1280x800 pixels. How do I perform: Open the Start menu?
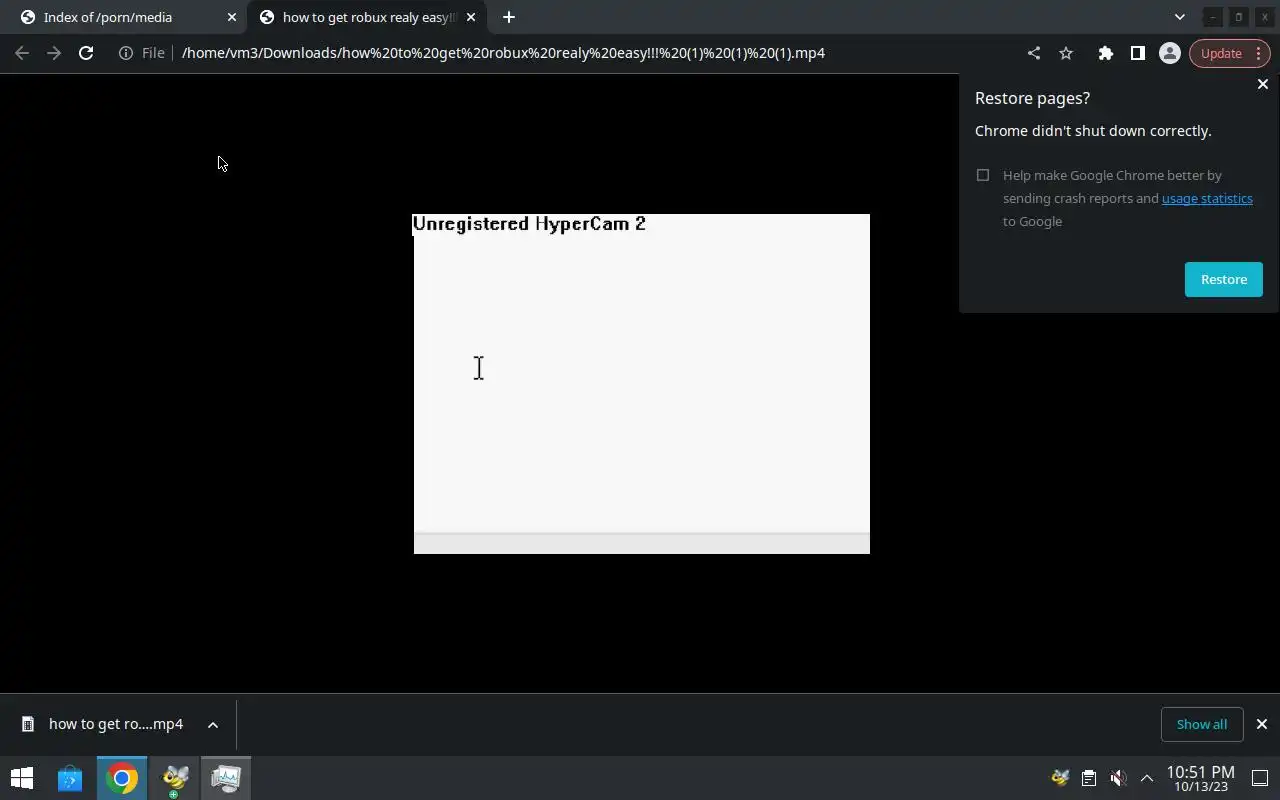click(22, 778)
